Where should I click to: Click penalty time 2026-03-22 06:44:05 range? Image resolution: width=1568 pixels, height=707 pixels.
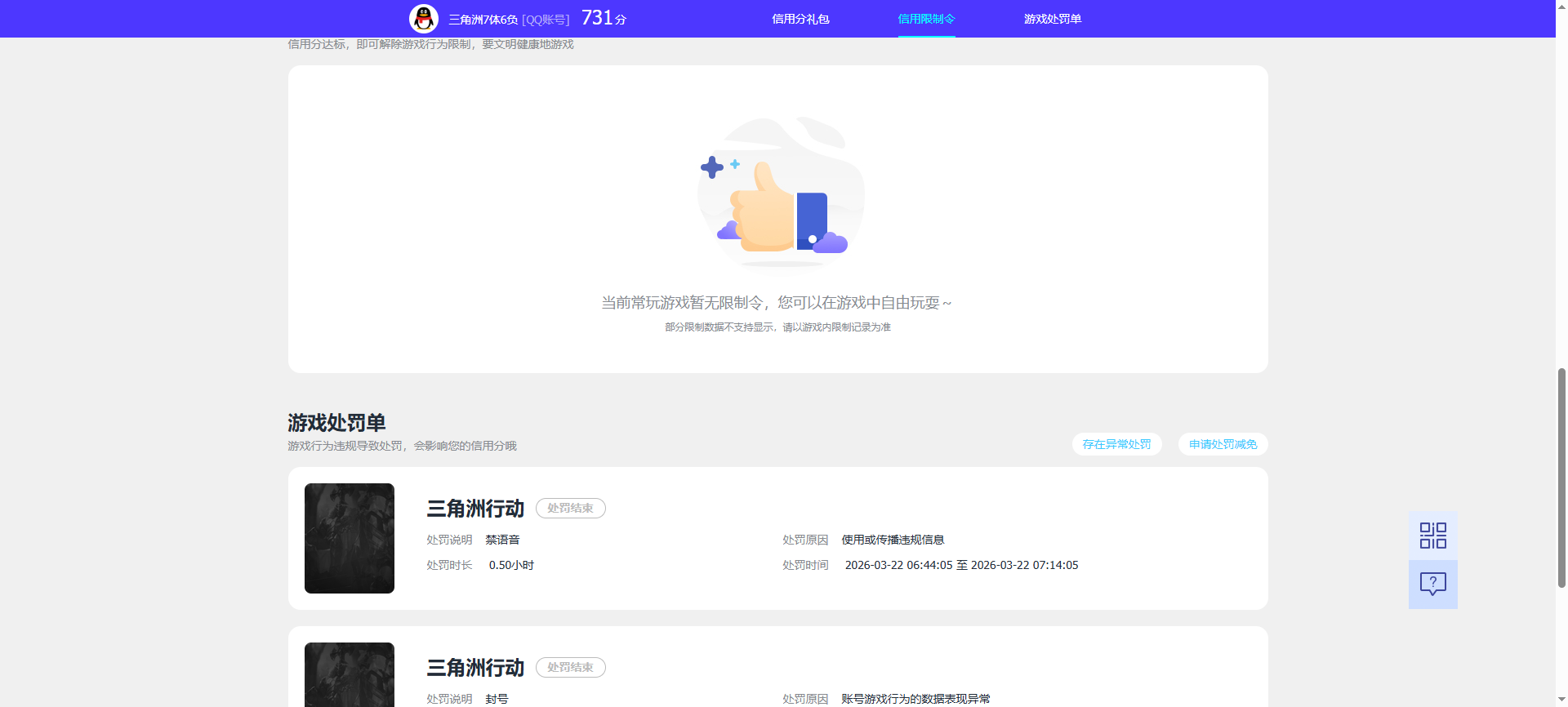(961, 565)
